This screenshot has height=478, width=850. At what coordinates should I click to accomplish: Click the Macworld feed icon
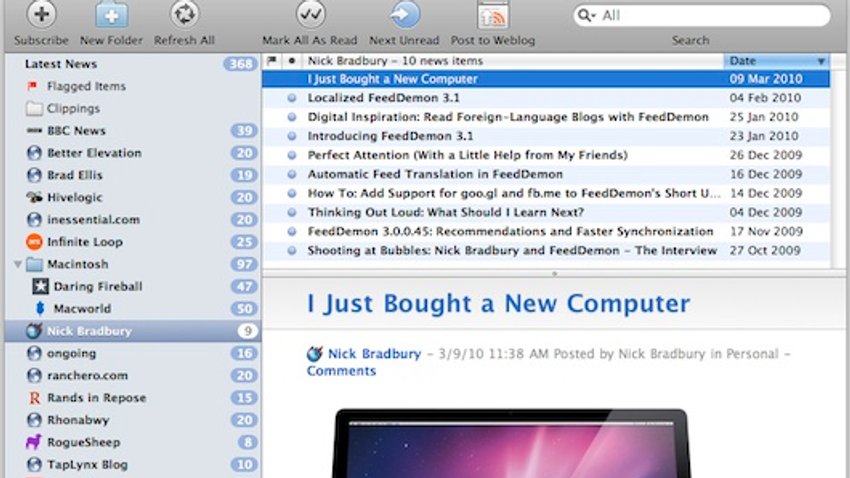pyautogui.click(x=40, y=308)
